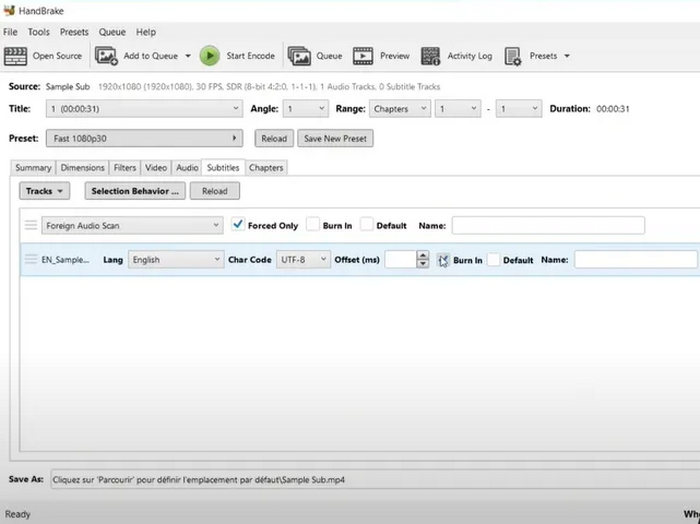The height and width of the screenshot is (524, 700).
Task: Click the Preview film frame icon
Action: click(x=363, y=56)
